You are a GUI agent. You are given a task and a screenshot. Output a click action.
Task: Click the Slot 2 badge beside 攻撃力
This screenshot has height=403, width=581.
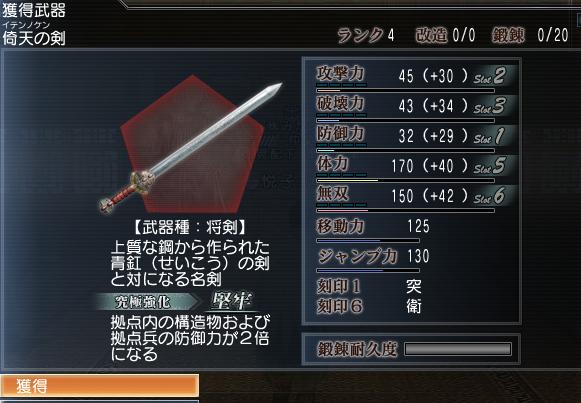491,76
